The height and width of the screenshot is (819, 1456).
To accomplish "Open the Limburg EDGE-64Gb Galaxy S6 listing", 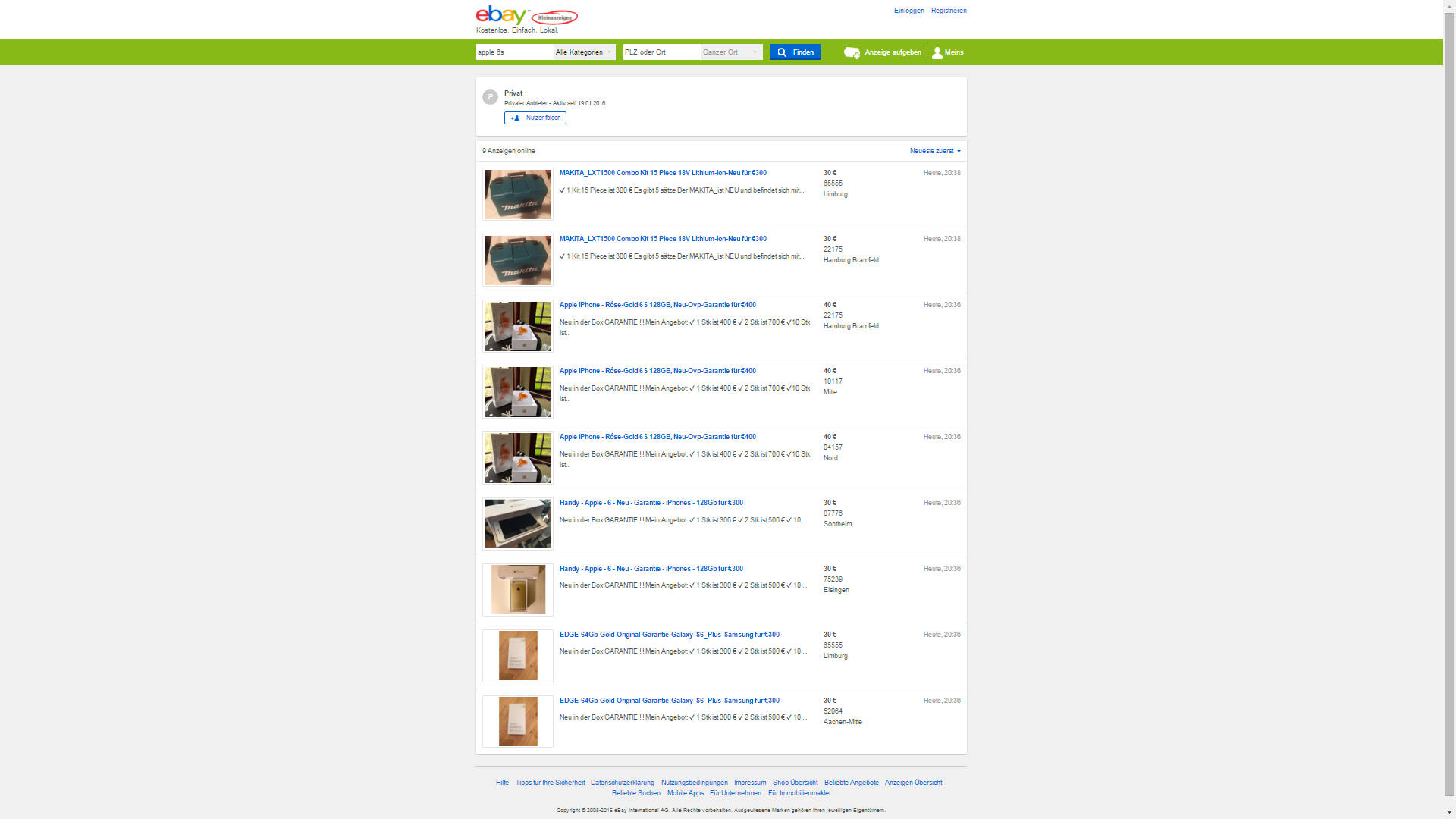I will pos(669,635).
